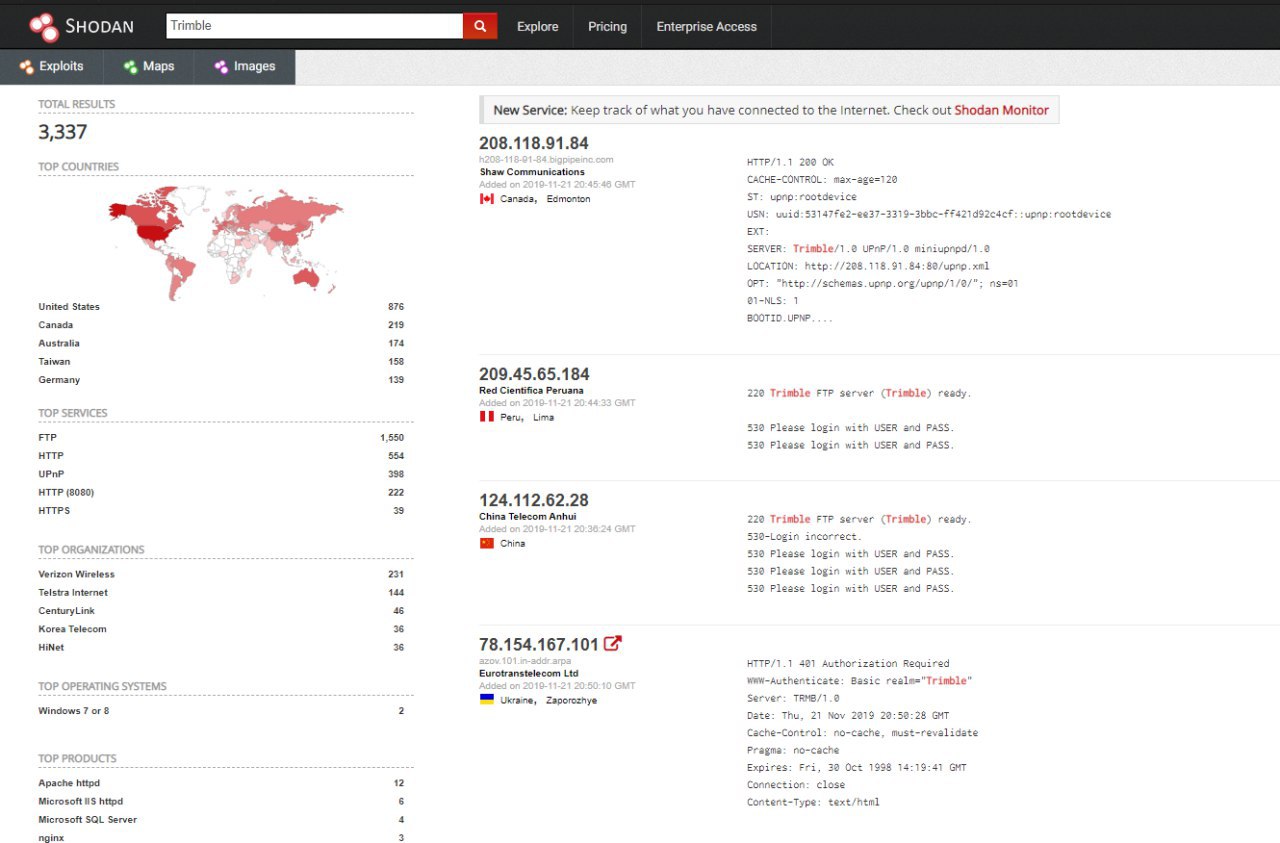
Task: Click the Exploits icon in the sub-navigation
Action: (27, 67)
